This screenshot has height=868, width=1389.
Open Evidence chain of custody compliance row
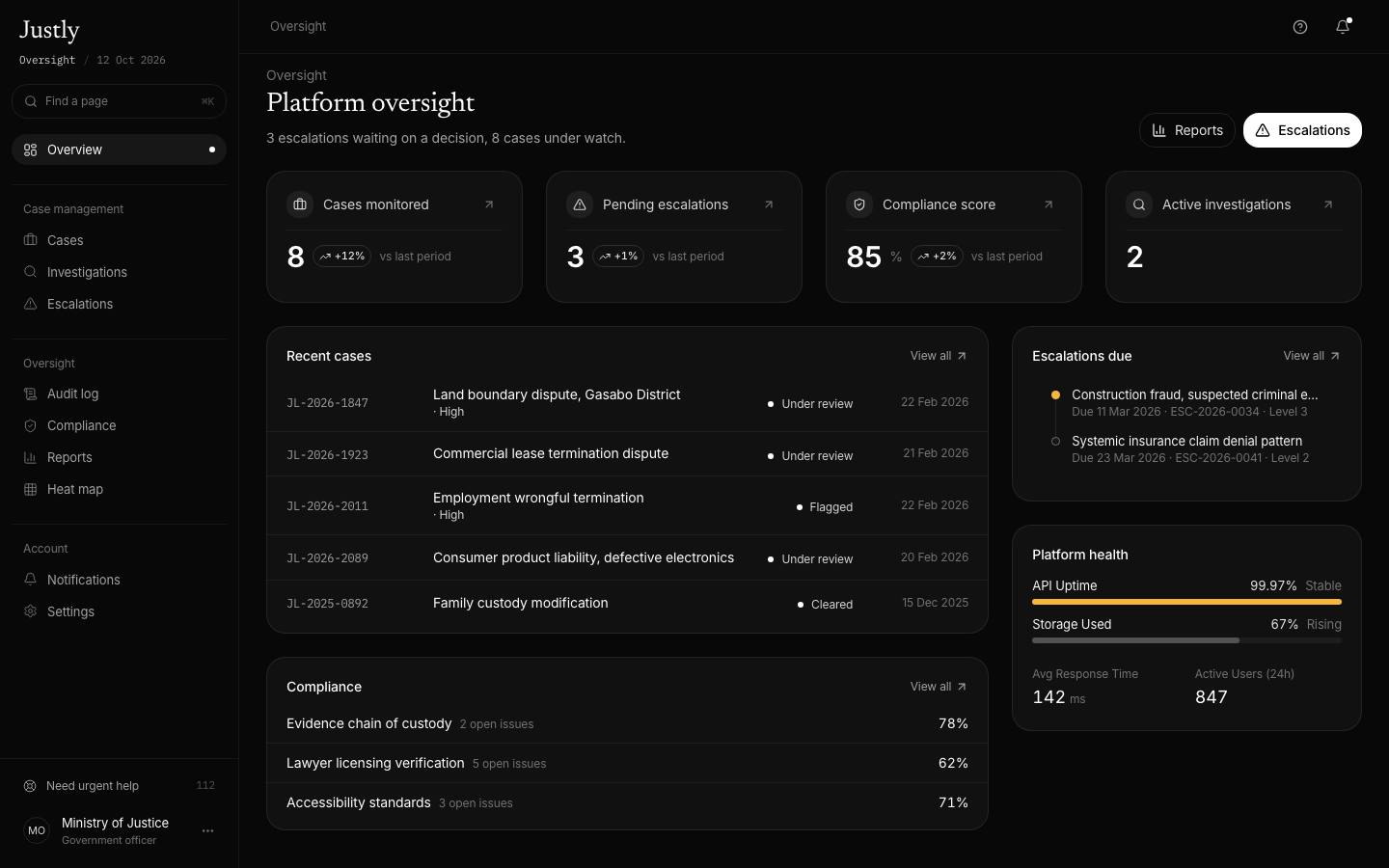pyautogui.click(x=627, y=723)
